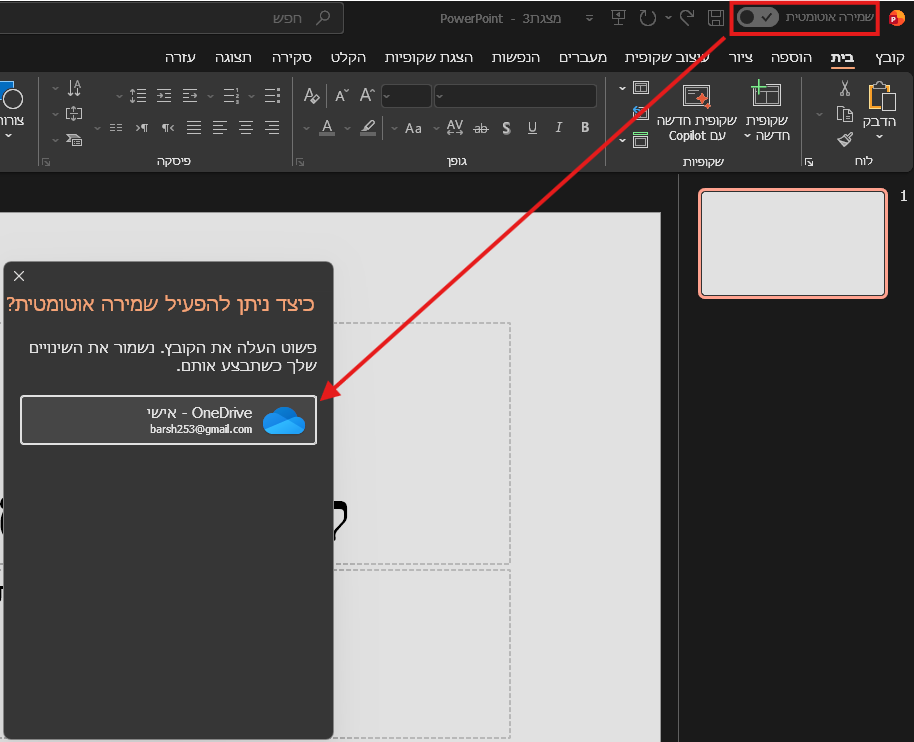
Task: Click the Bullets list icon
Action: coord(272,95)
